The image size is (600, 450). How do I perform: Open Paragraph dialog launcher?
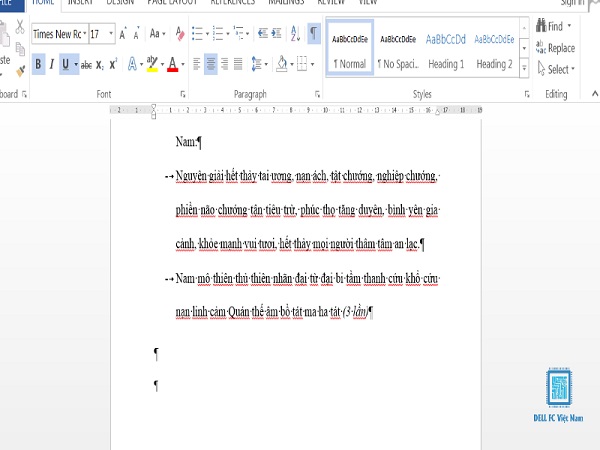[317, 94]
